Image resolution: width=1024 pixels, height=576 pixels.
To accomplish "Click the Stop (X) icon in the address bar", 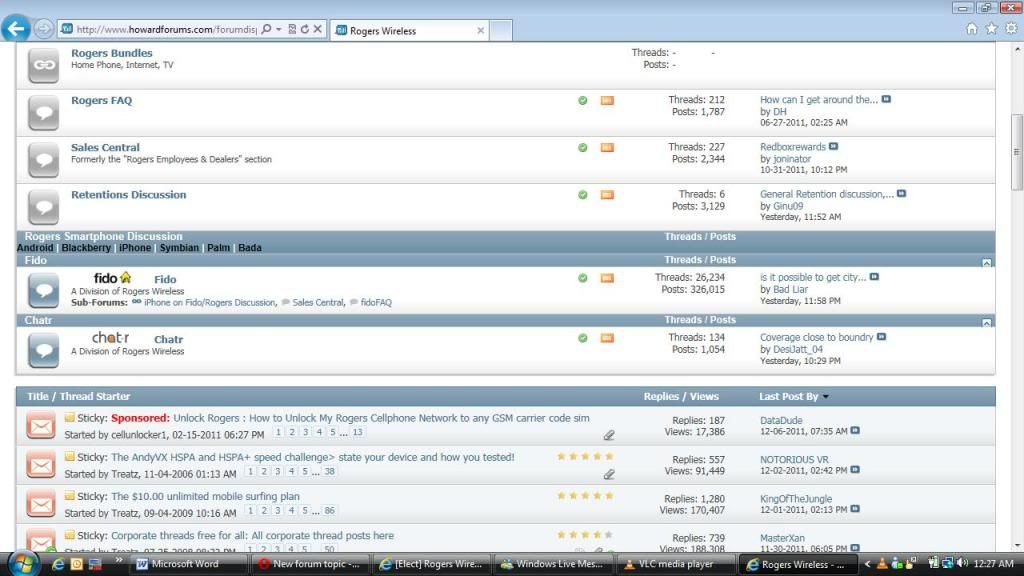I will (x=317, y=29).
